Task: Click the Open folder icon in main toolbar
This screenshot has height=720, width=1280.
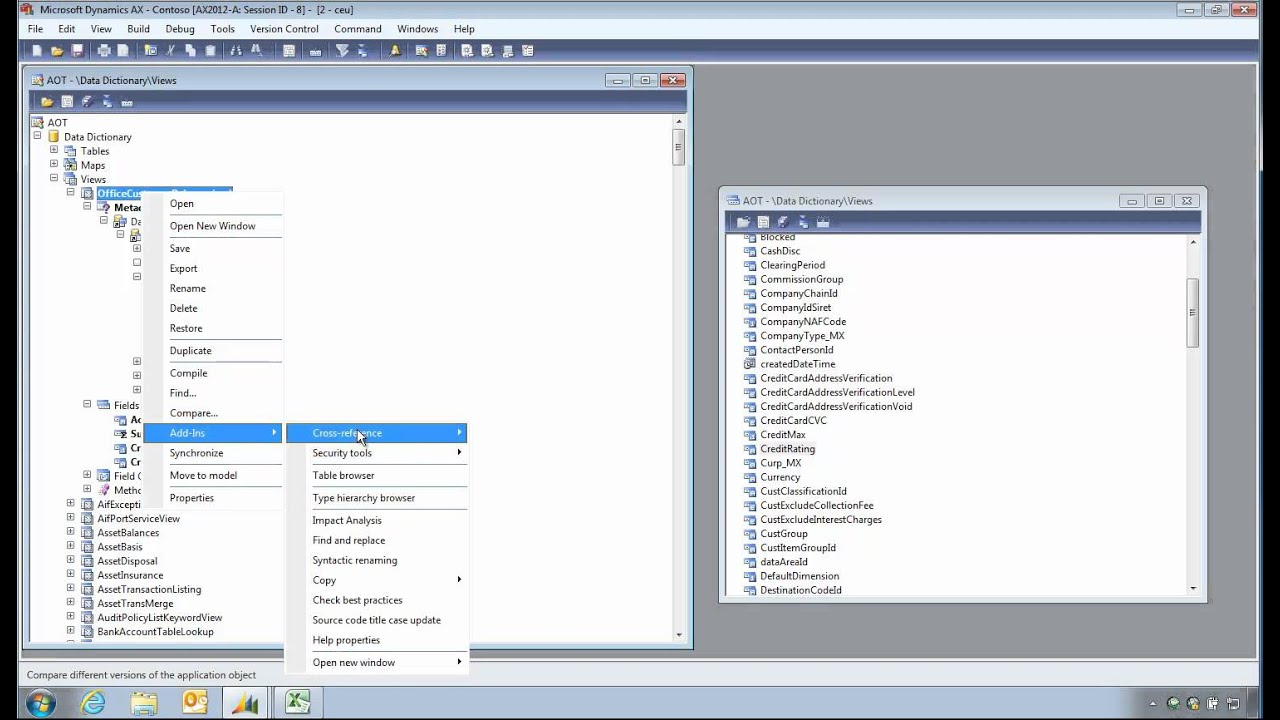Action: [x=57, y=51]
